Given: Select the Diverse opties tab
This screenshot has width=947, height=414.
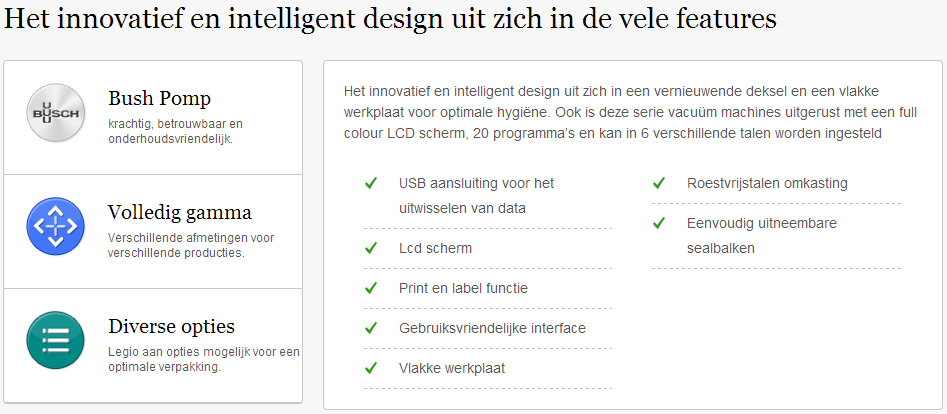Looking at the screenshot, I should [172, 327].
